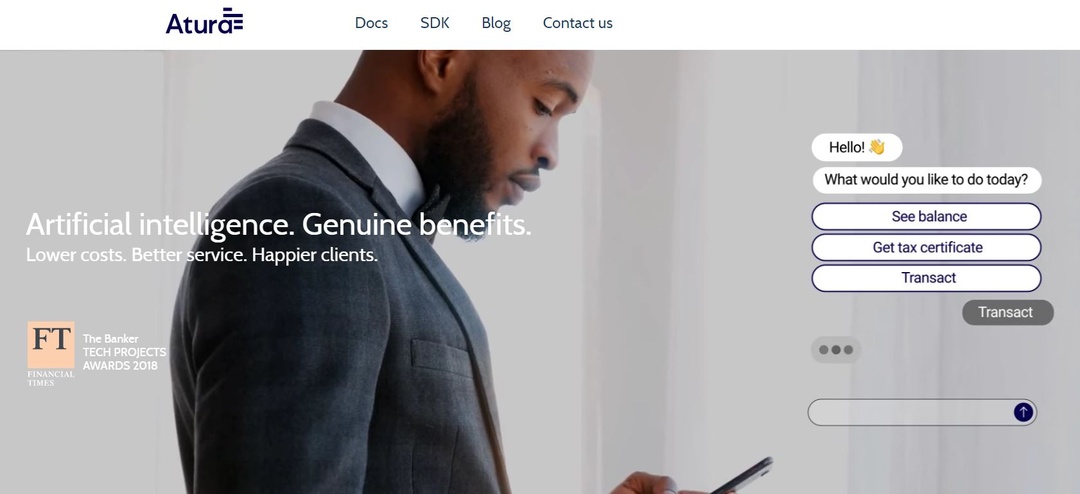Click the chat send arrow button
The image size is (1080, 494).
coord(1023,412)
